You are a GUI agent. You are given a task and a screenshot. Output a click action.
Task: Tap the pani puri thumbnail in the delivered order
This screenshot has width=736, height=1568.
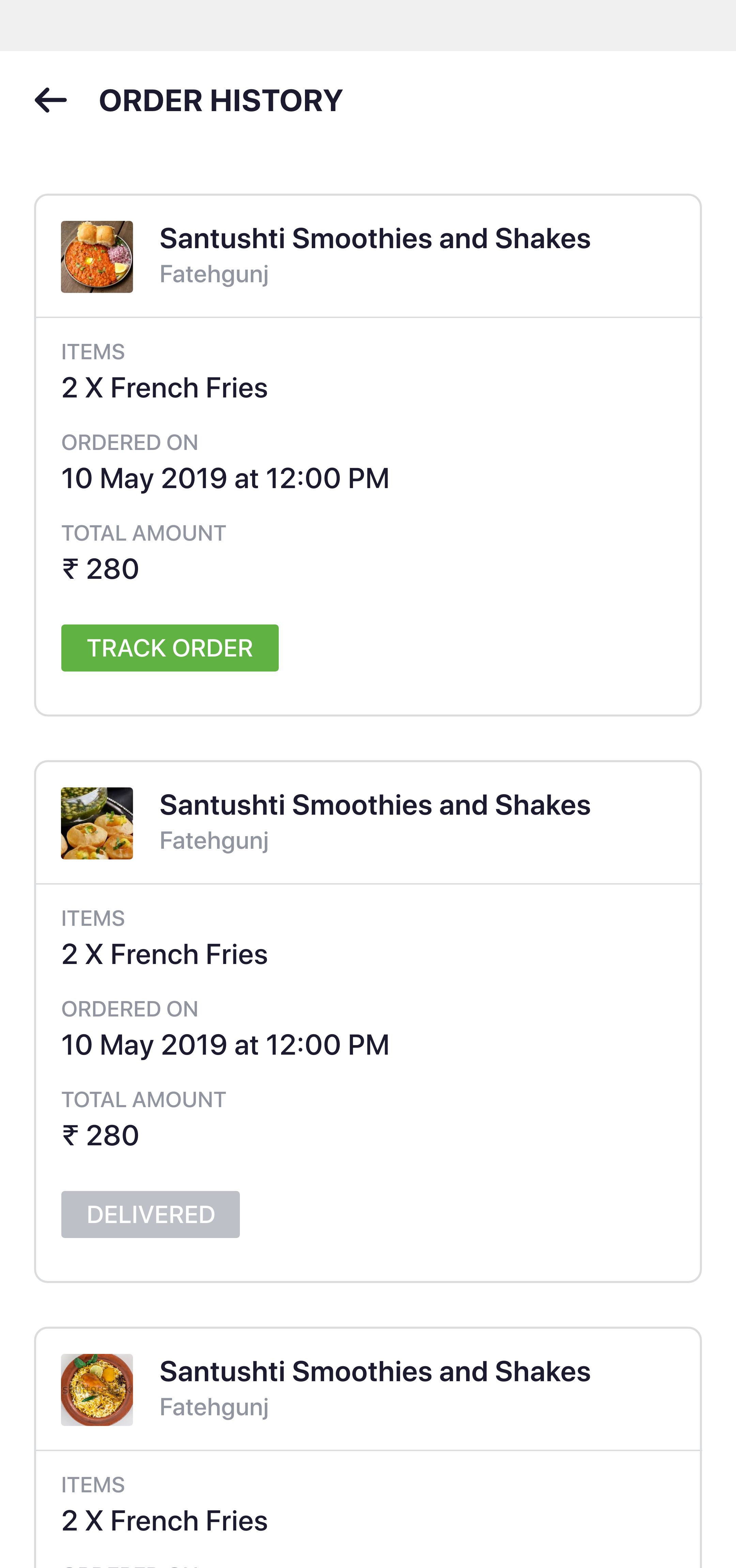[97, 823]
